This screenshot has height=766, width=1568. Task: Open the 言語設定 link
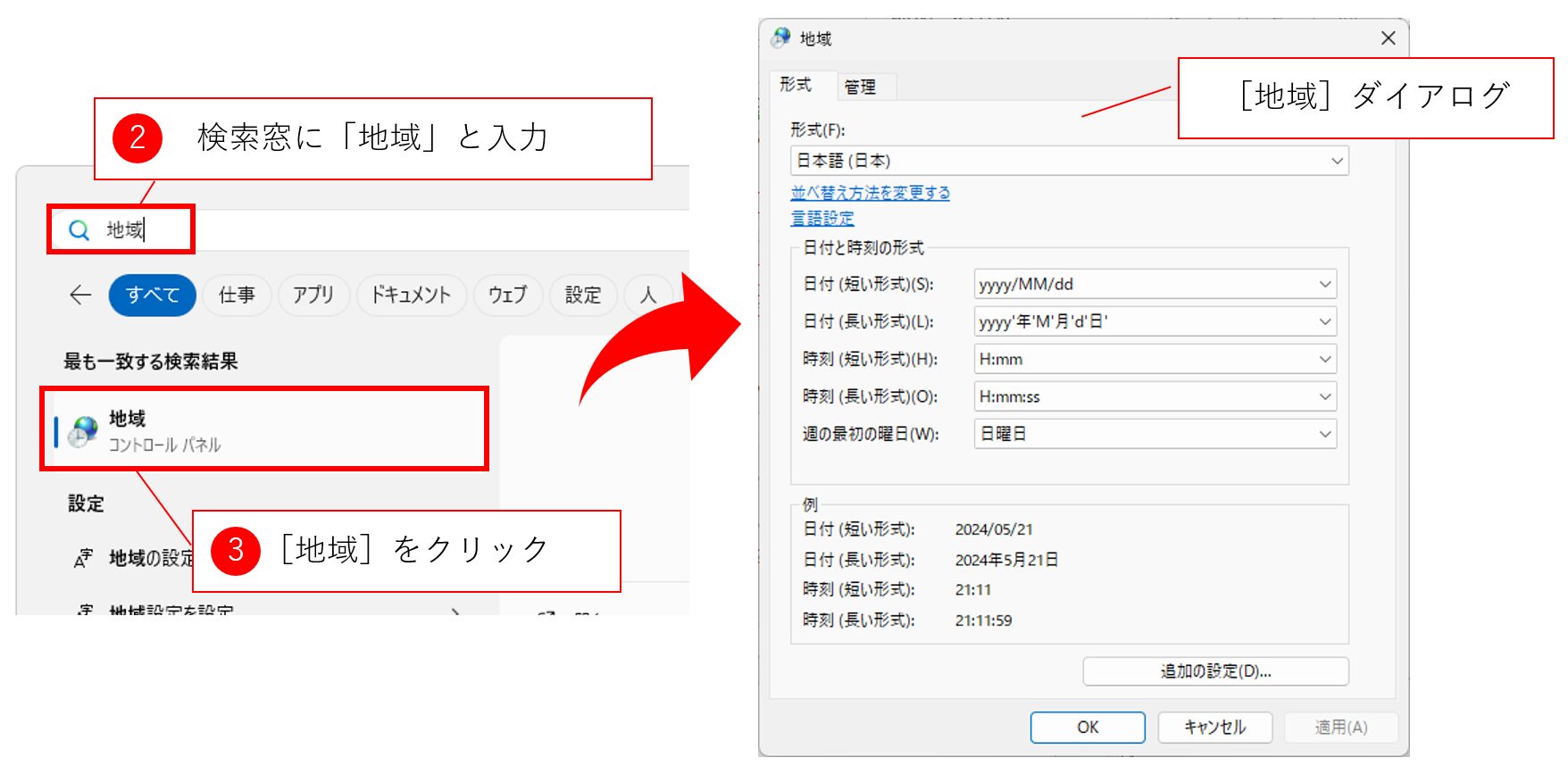[822, 218]
